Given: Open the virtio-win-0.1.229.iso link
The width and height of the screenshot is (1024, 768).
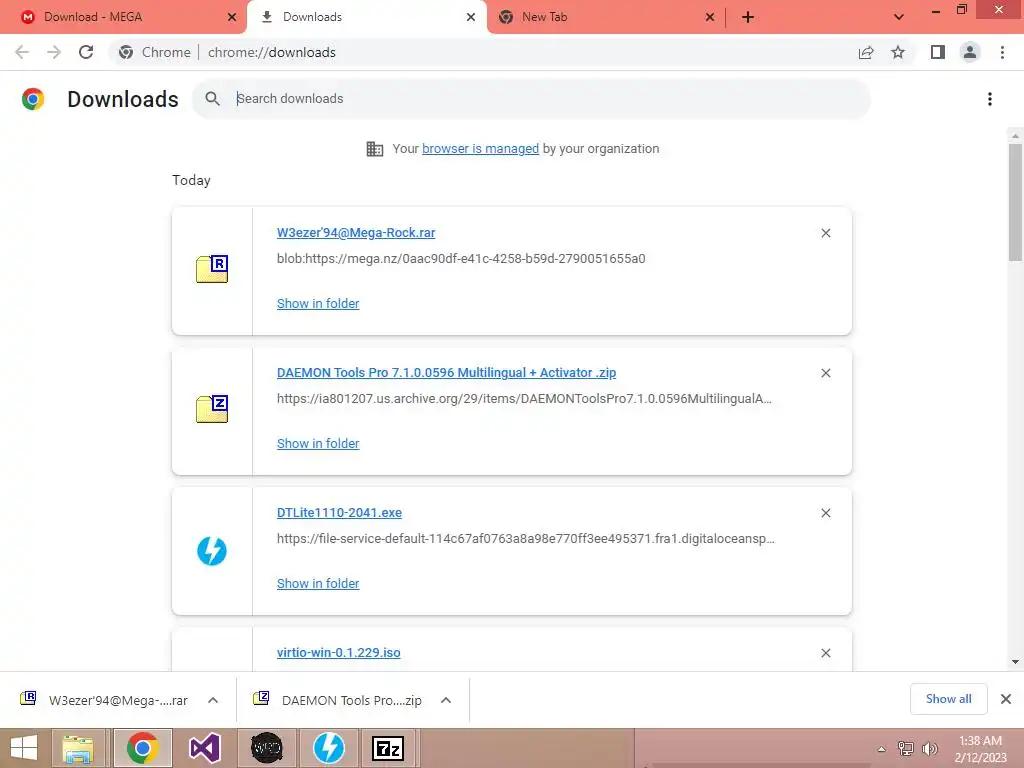Looking at the screenshot, I should [338, 653].
